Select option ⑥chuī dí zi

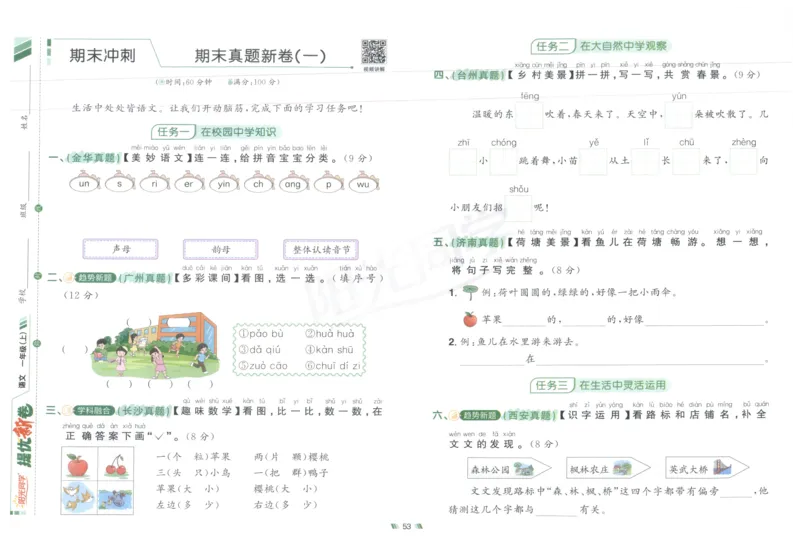click(x=333, y=366)
